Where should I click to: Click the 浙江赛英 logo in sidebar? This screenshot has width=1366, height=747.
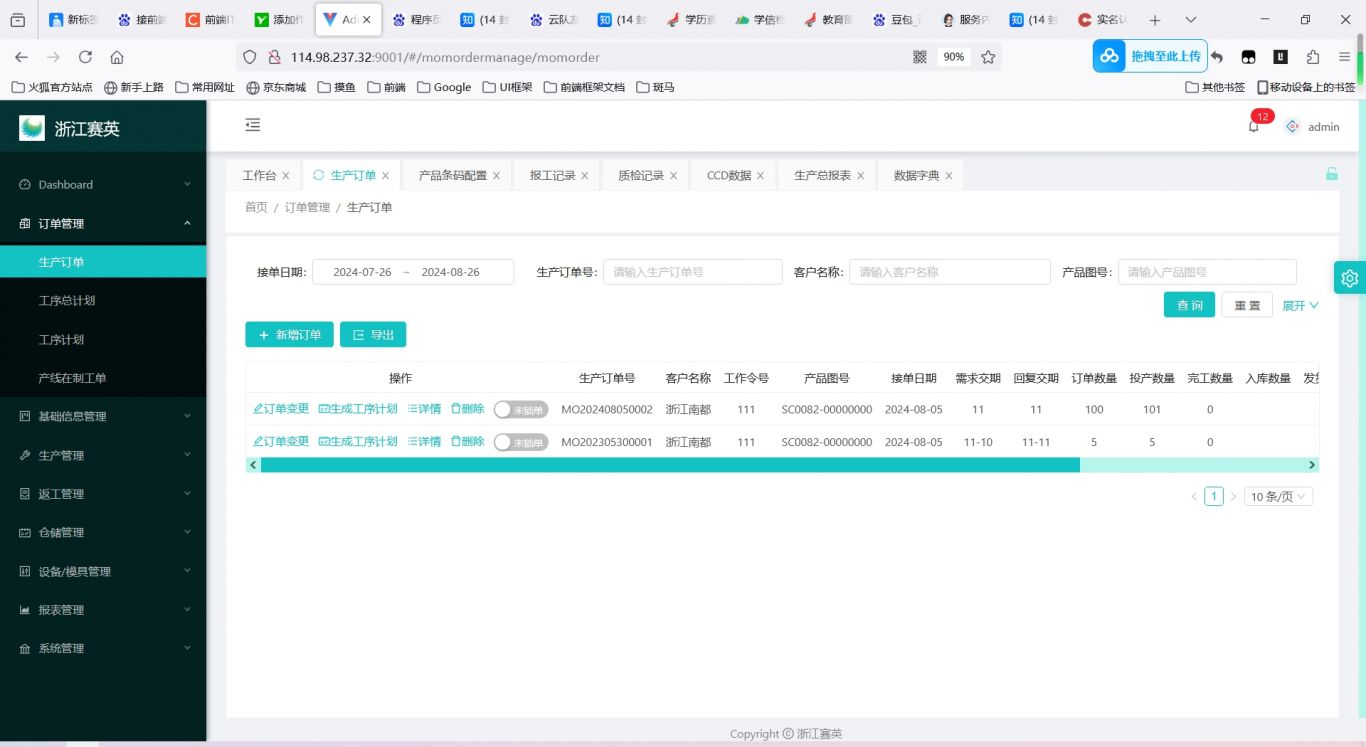click(32, 128)
